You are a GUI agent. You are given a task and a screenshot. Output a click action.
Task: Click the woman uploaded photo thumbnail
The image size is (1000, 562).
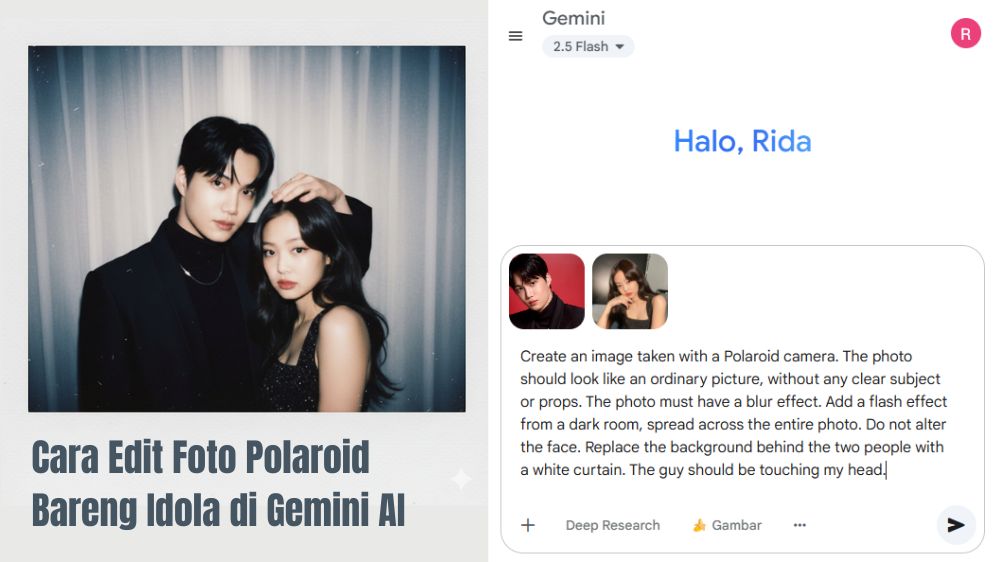click(x=630, y=292)
